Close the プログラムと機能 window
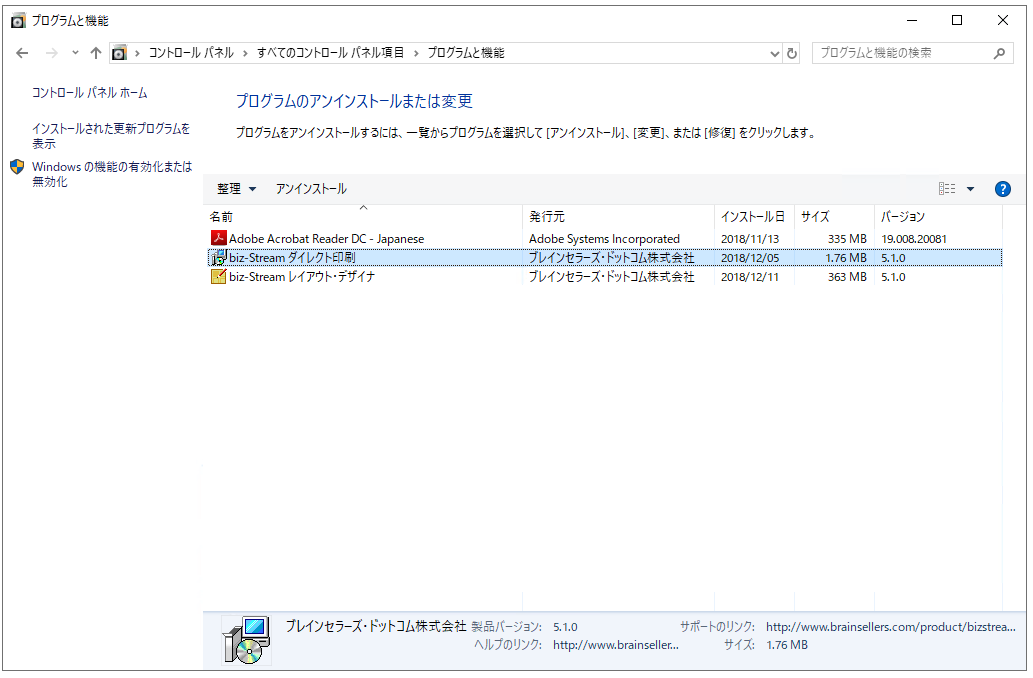Viewport: 1033px width, 678px height. coord(1003,20)
